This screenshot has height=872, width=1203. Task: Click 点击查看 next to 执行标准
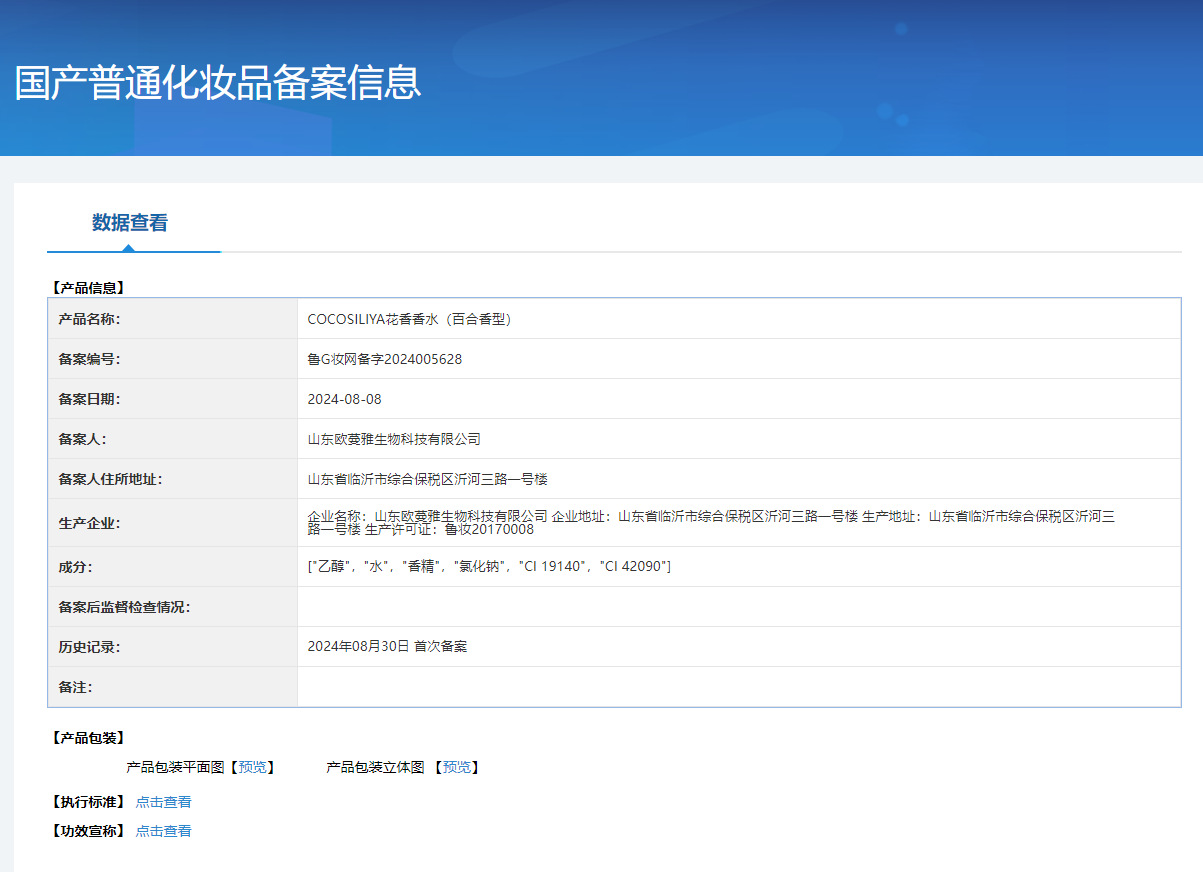163,802
